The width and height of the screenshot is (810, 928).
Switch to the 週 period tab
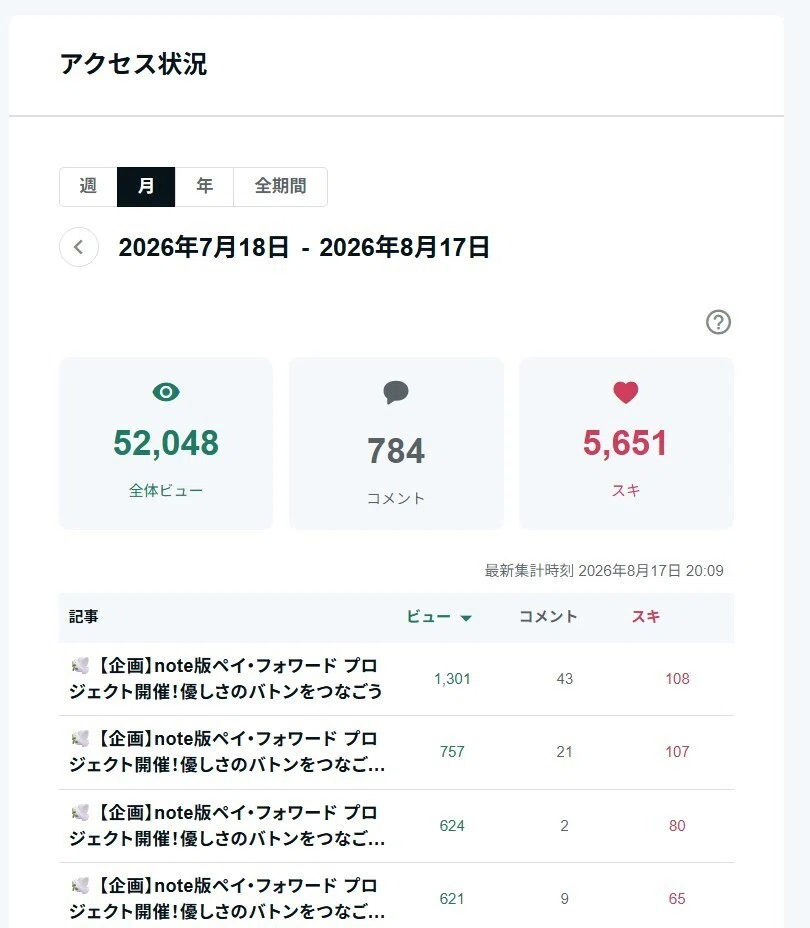click(x=88, y=187)
